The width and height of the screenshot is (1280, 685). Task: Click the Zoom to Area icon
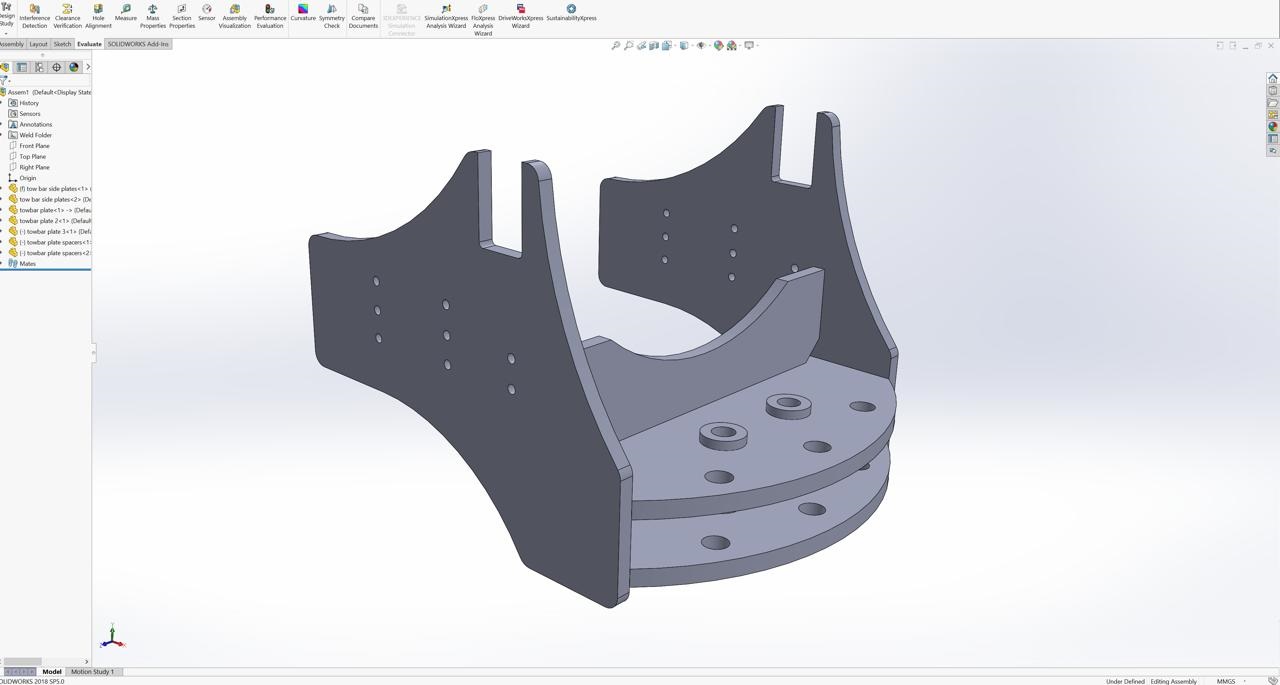tap(628, 45)
